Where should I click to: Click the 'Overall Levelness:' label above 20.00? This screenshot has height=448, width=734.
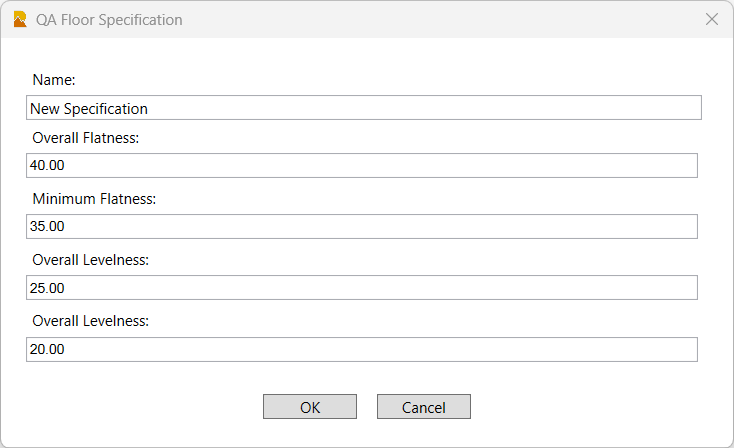[x=90, y=321]
